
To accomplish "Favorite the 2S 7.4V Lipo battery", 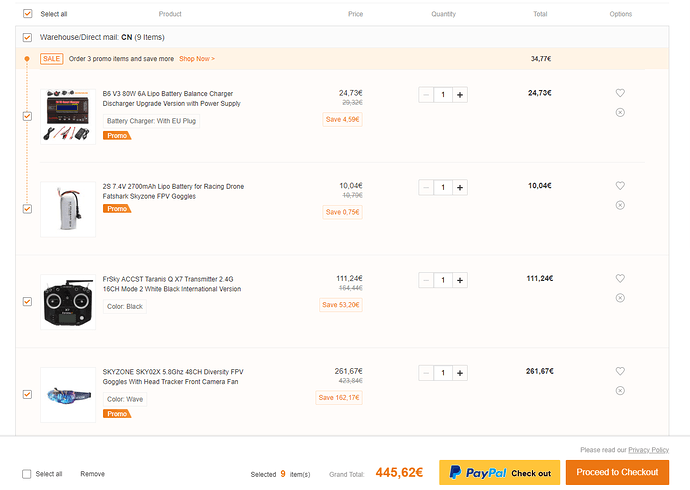I will tap(620, 186).
